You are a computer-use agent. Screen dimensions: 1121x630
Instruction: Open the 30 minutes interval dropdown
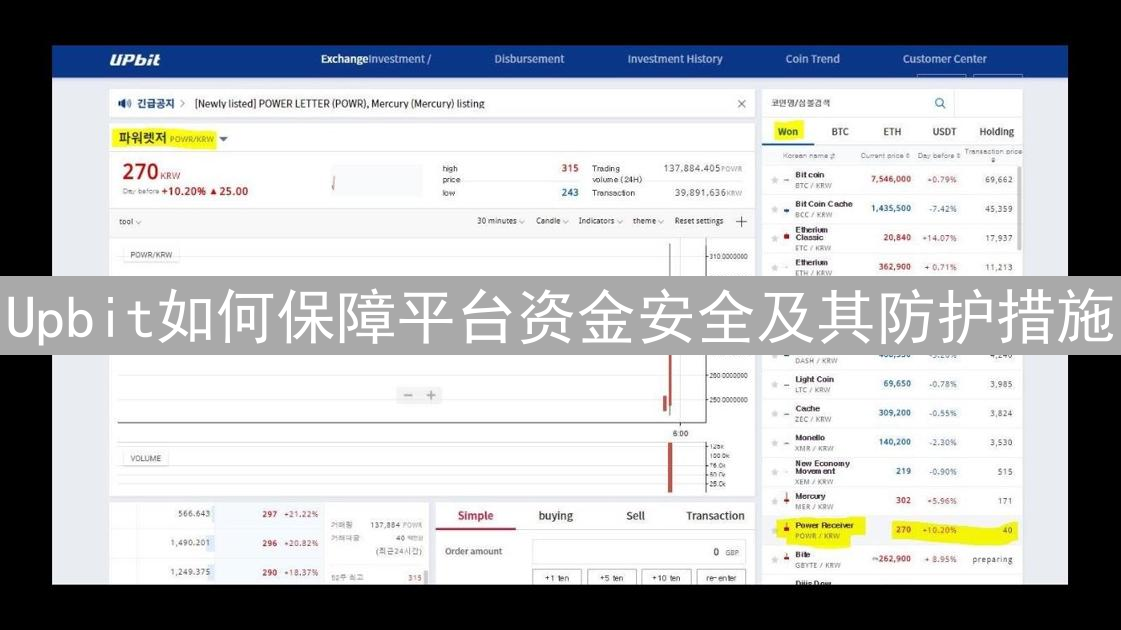click(x=500, y=221)
